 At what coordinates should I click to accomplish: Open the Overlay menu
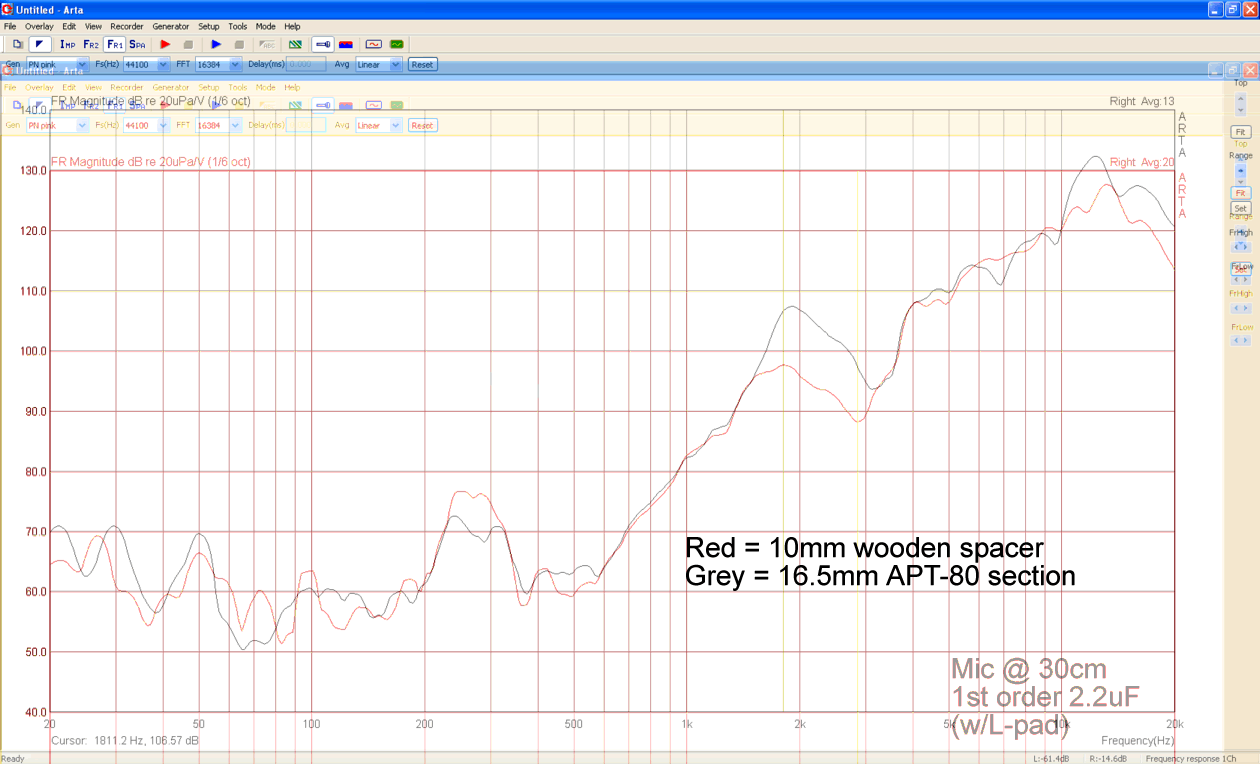[39, 26]
